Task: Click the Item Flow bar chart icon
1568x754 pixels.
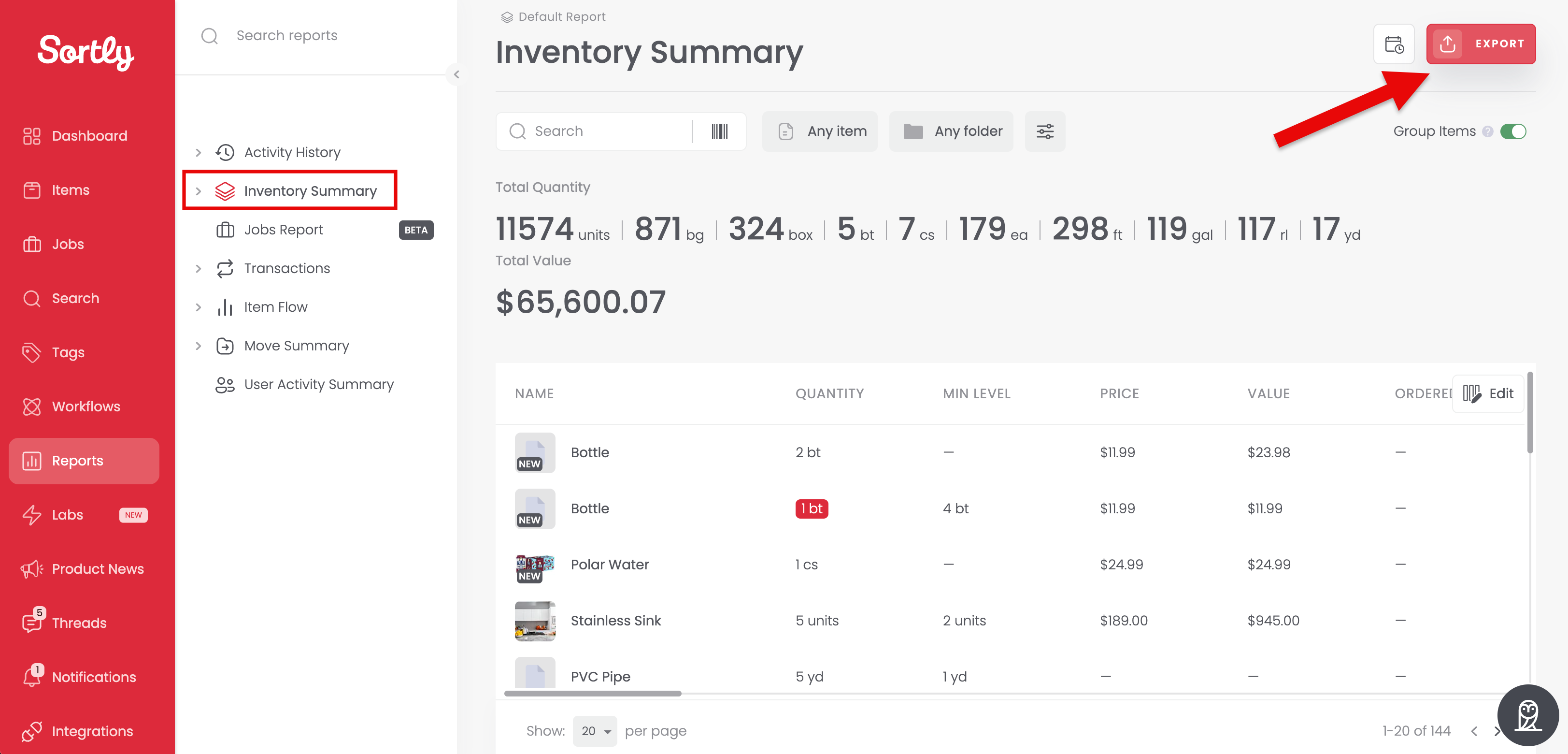Action: click(x=225, y=307)
